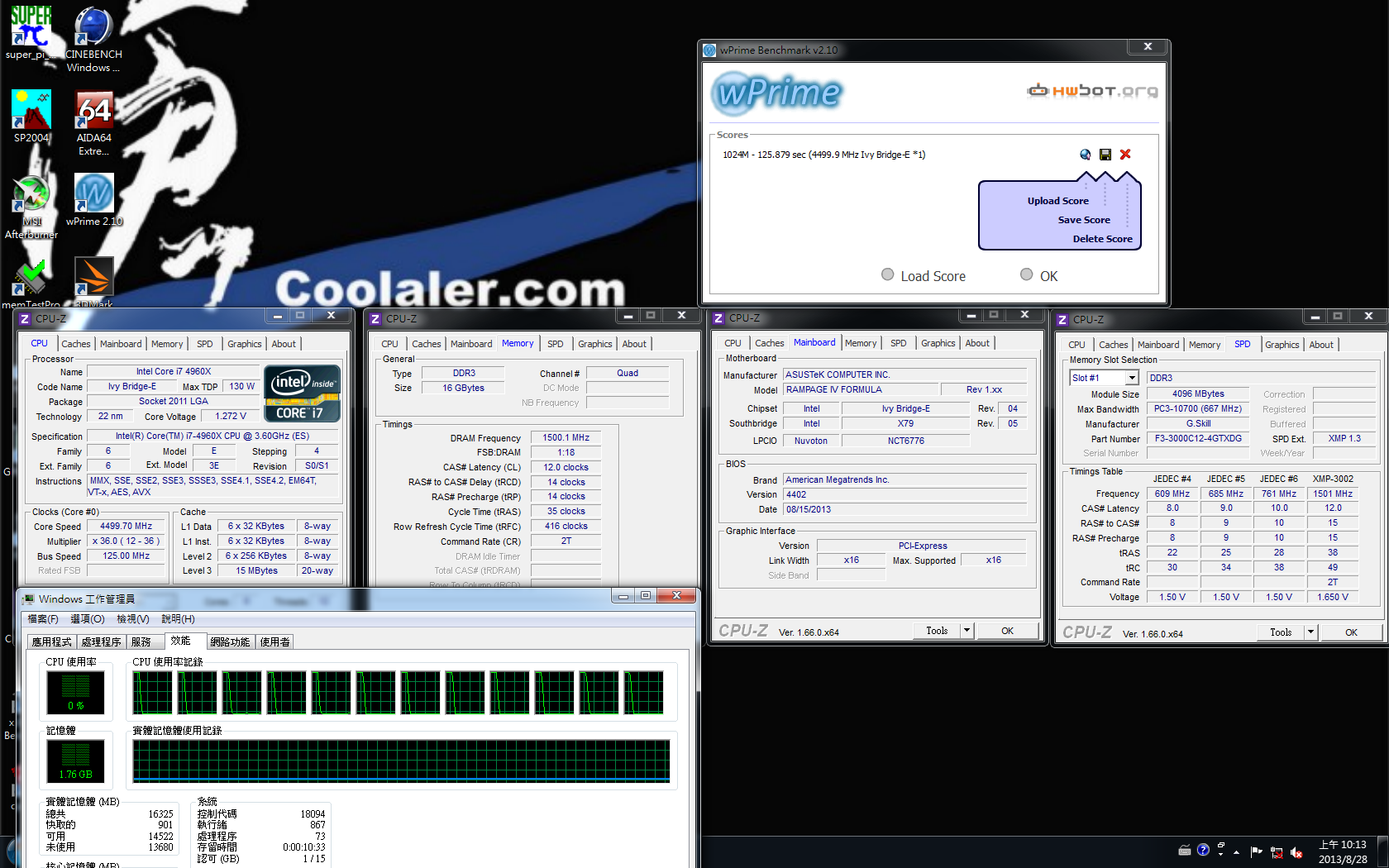Switch to Graphics tab in first CPU-Z window
The height and width of the screenshot is (868, 1389).
[245, 344]
